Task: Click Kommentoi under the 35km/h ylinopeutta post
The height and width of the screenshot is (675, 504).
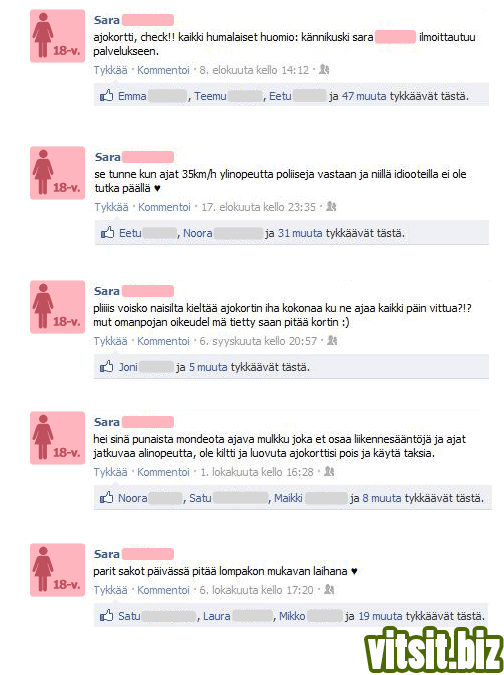Action: click(164, 207)
